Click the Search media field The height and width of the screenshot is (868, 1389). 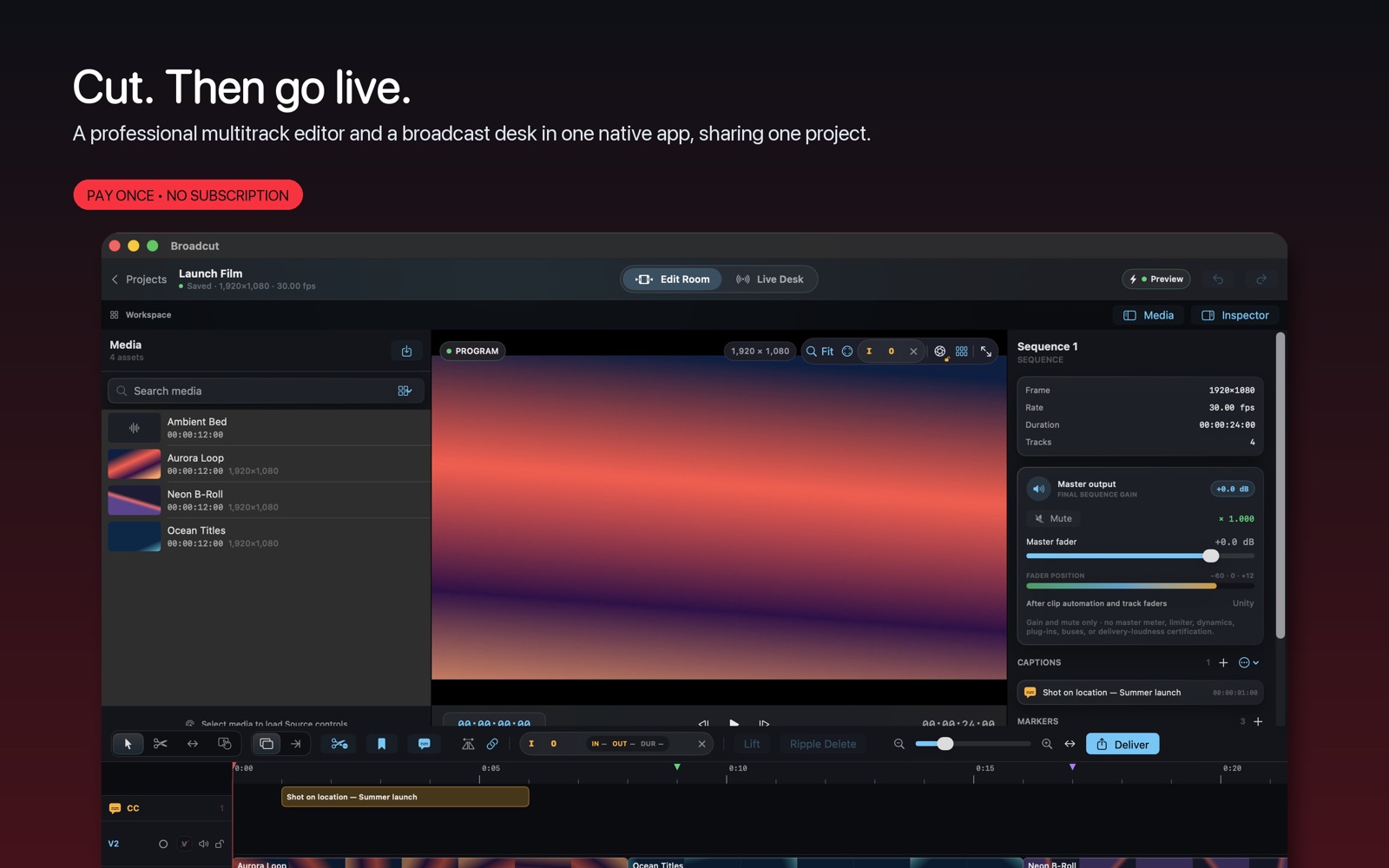[x=266, y=391]
